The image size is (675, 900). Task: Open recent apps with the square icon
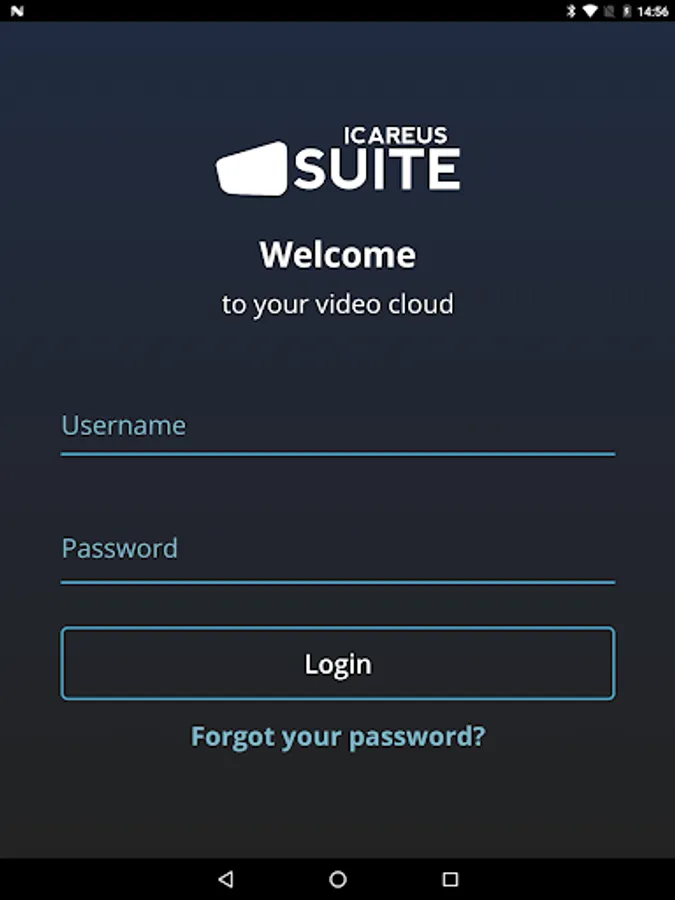(x=450, y=879)
